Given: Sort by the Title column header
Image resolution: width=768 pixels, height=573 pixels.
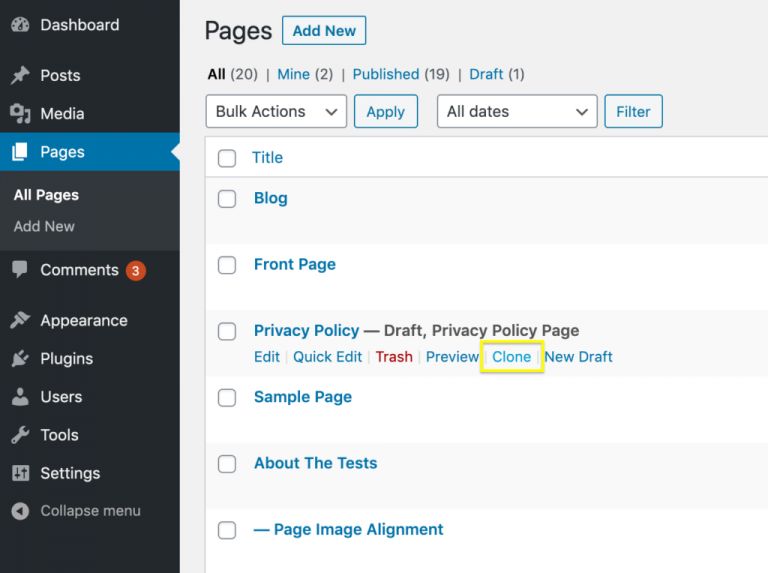Looking at the screenshot, I should (x=267, y=158).
